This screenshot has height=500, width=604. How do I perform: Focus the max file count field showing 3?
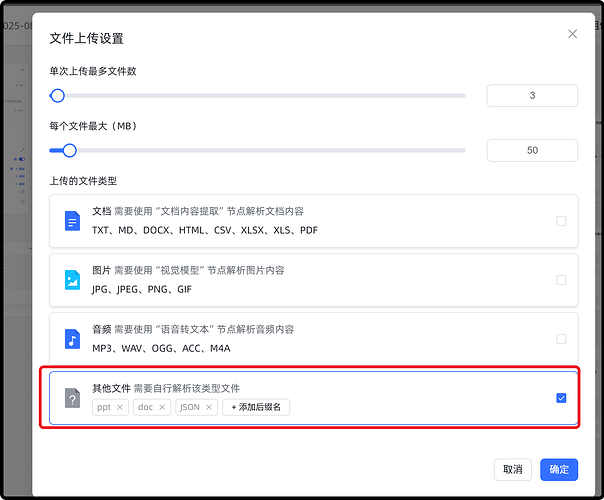pyautogui.click(x=532, y=96)
